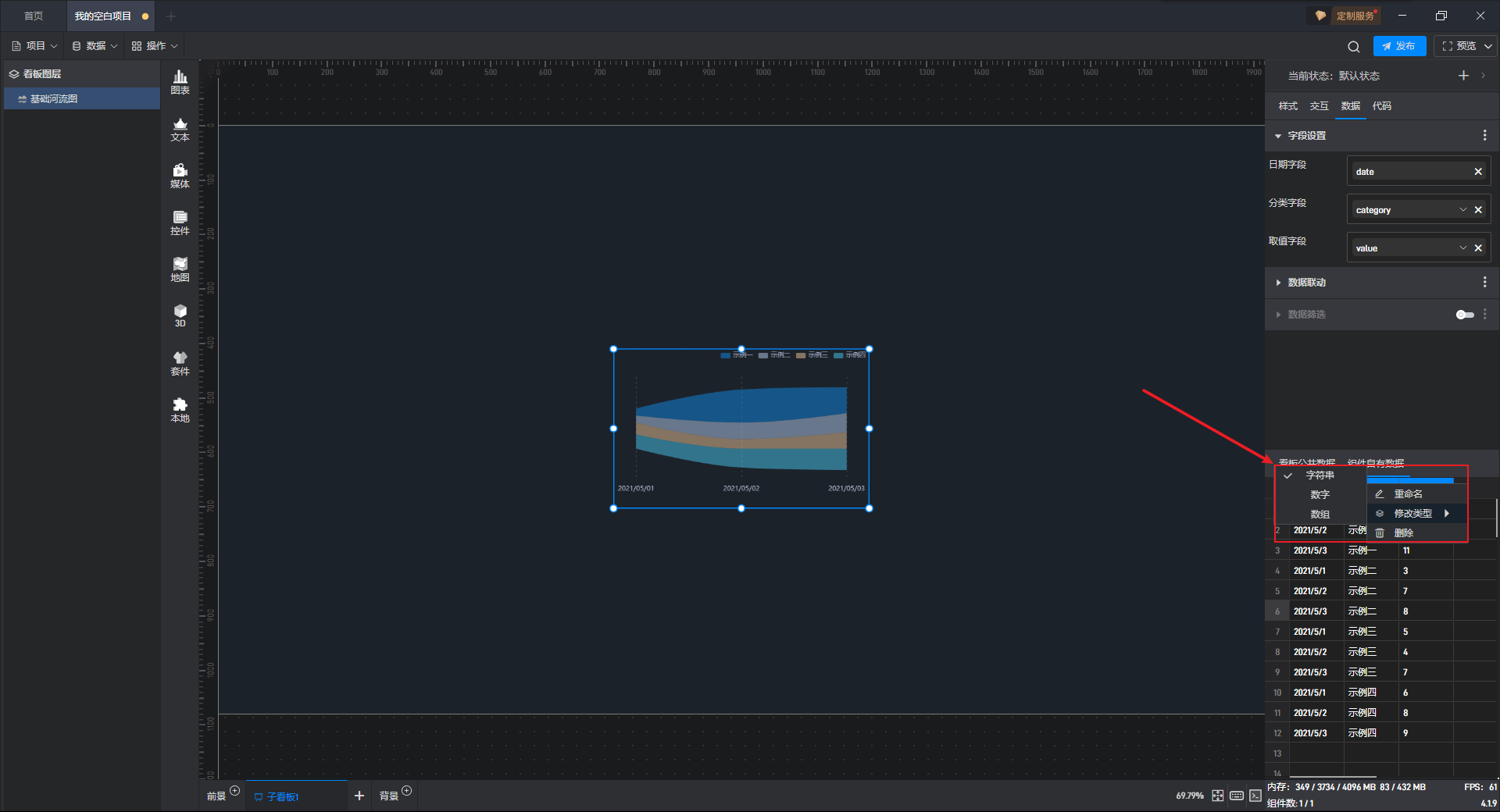Viewport: 1500px width, 812px height.
Task: Click the 前景 foreground button
Action: coord(216,796)
